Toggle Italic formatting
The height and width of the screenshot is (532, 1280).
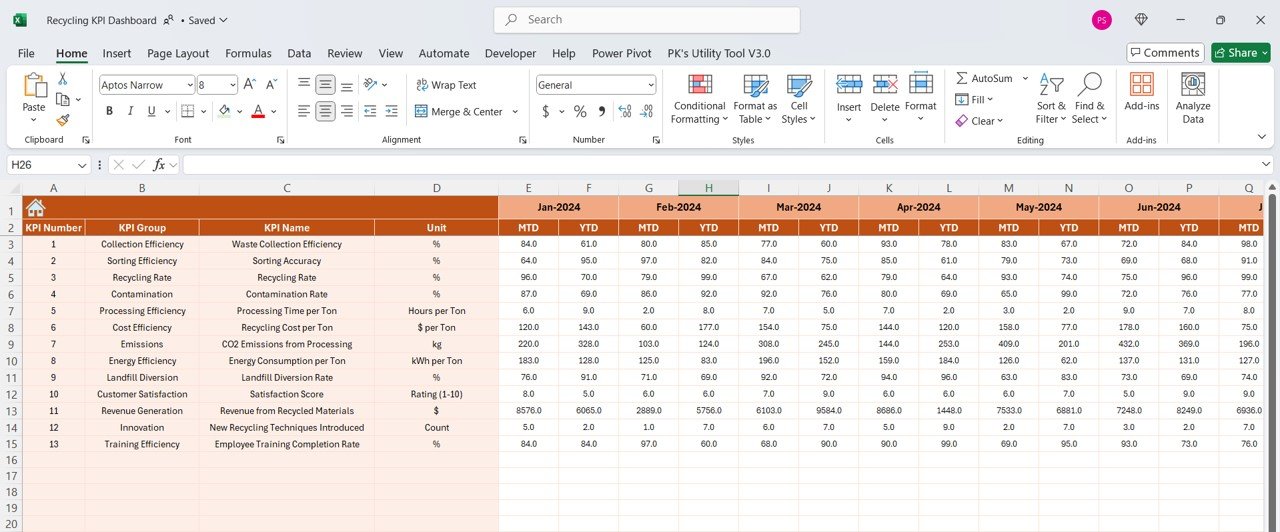point(130,111)
